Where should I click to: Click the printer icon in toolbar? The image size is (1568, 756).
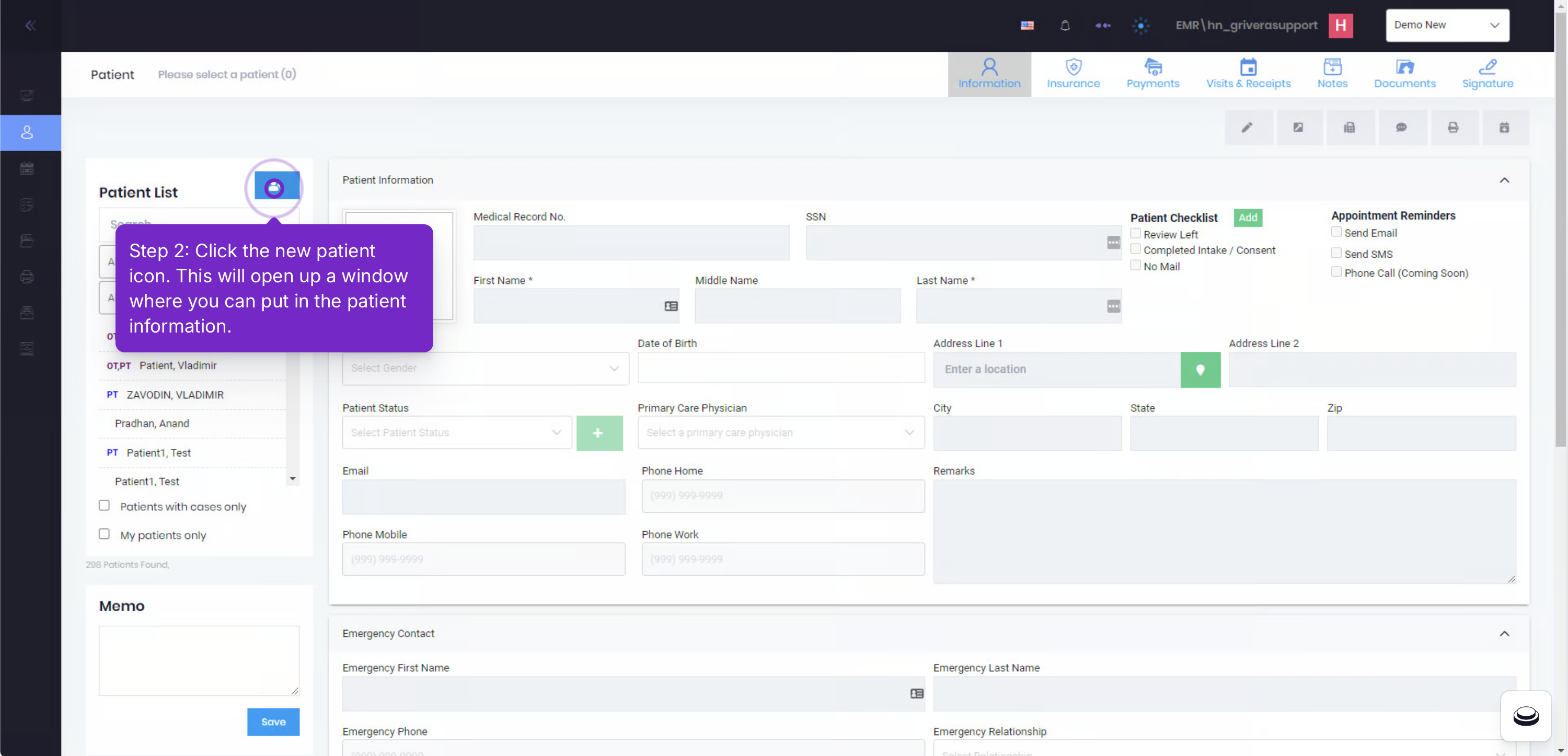1453,127
